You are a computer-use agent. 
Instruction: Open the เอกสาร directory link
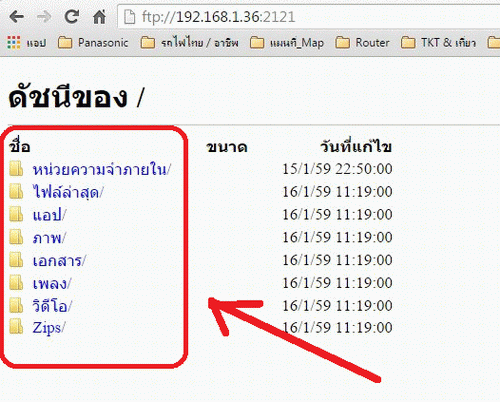coord(59,260)
